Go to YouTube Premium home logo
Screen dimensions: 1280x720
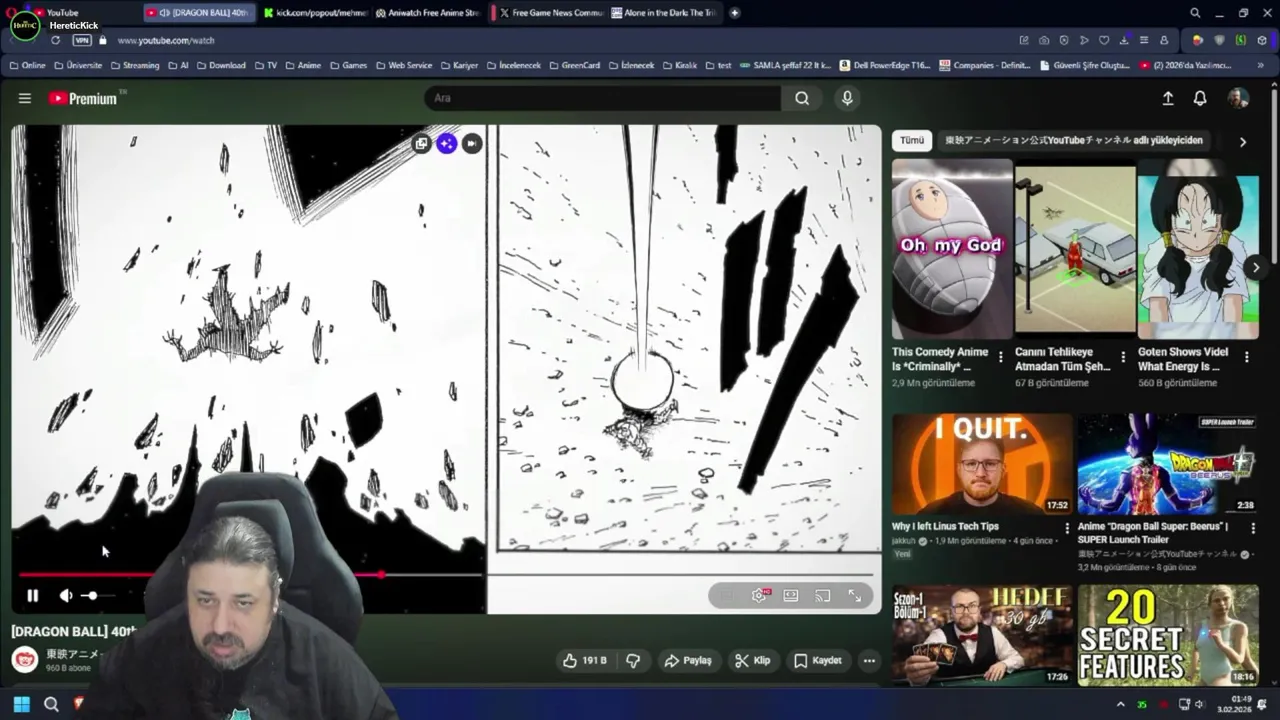(x=83, y=98)
